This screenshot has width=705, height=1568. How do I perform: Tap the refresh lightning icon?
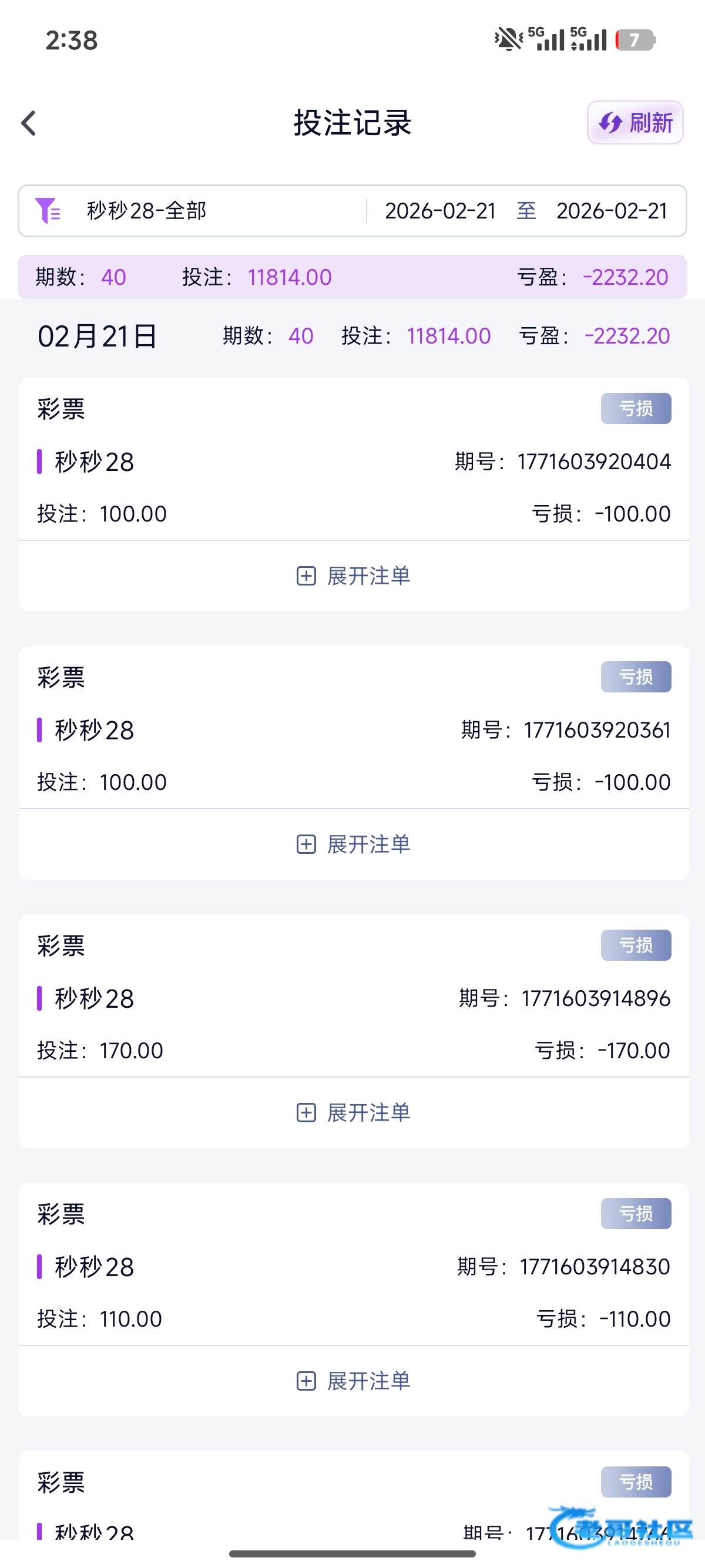click(610, 123)
